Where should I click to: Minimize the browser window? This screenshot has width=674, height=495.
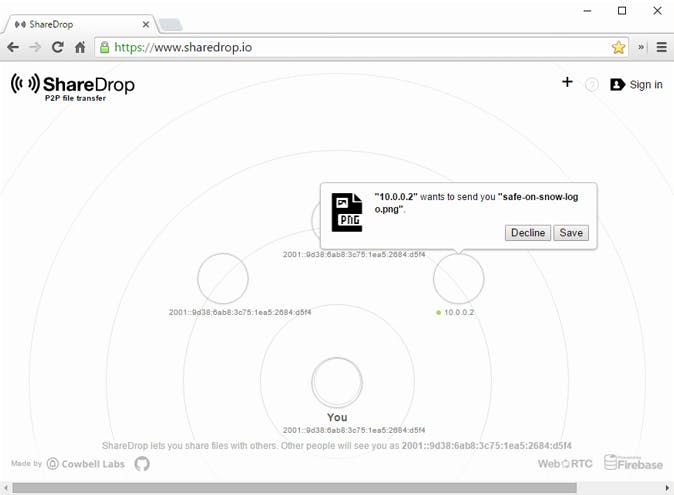click(587, 11)
